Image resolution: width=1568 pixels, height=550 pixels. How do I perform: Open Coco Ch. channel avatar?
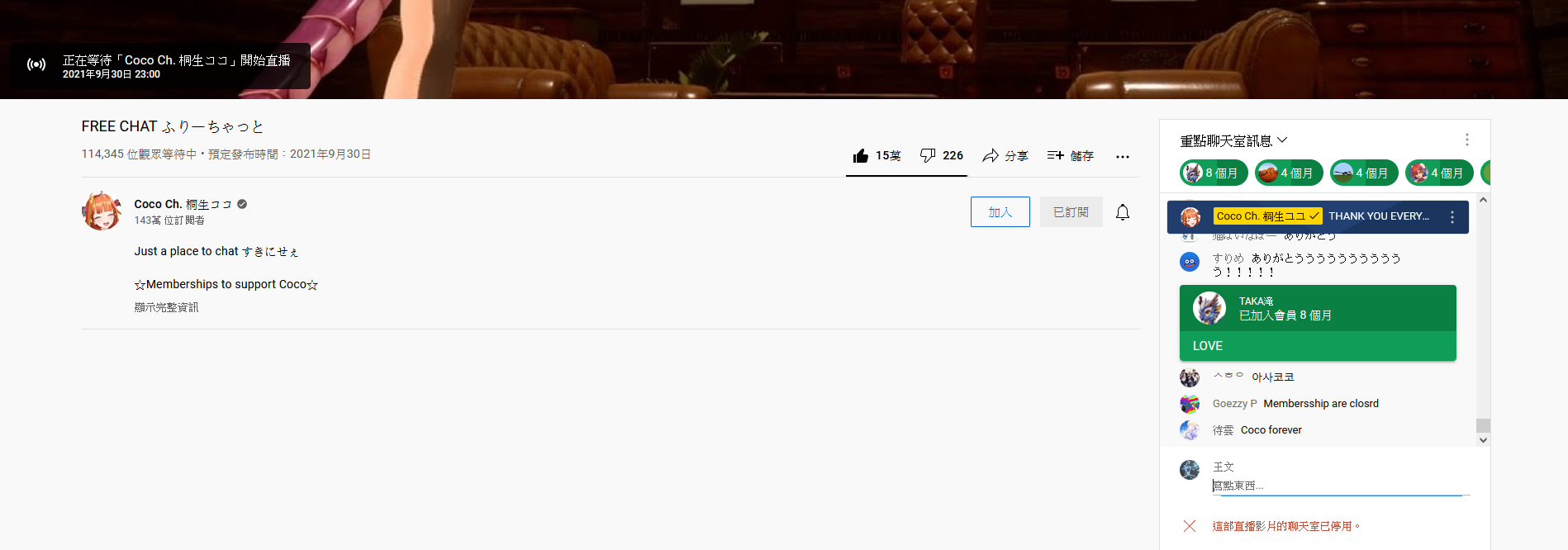click(102, 211)
